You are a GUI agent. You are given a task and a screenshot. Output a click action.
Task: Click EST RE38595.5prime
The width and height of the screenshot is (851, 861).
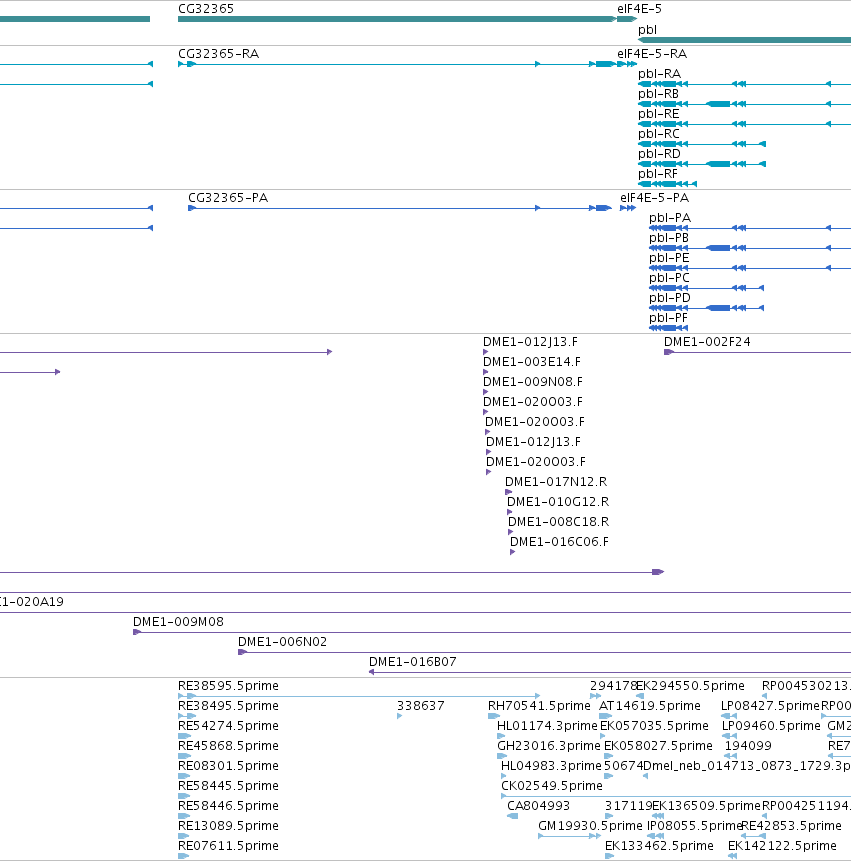[x=228, y=686]
